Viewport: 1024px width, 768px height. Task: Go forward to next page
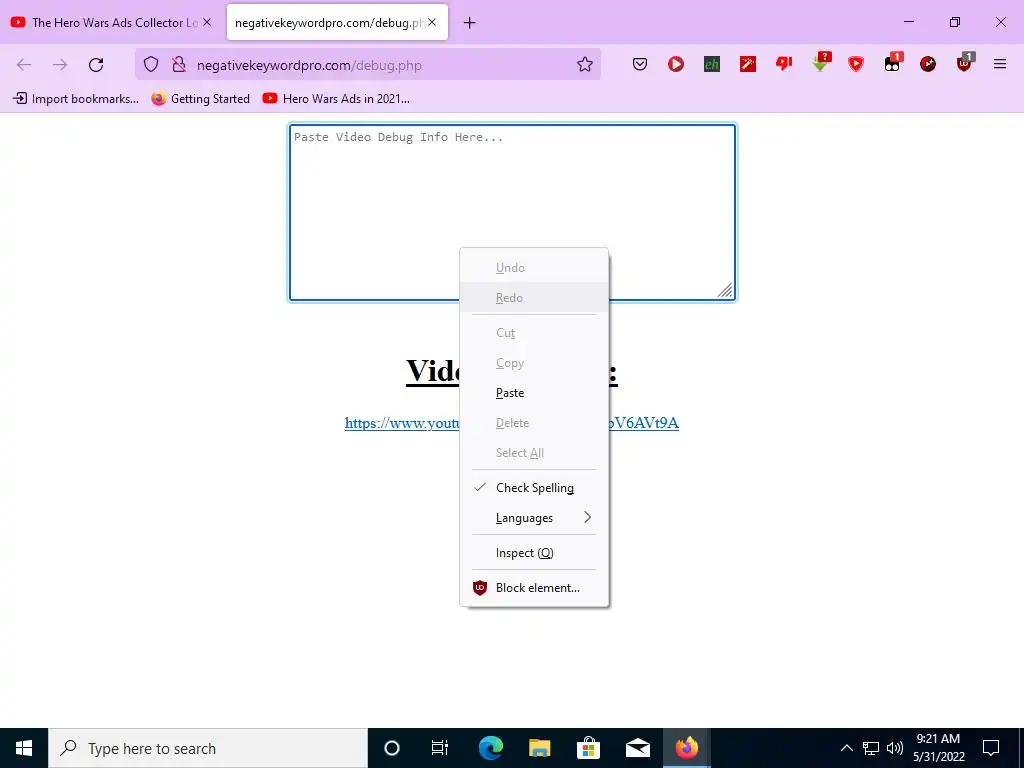pyautogui.click(x=60, y=64)
